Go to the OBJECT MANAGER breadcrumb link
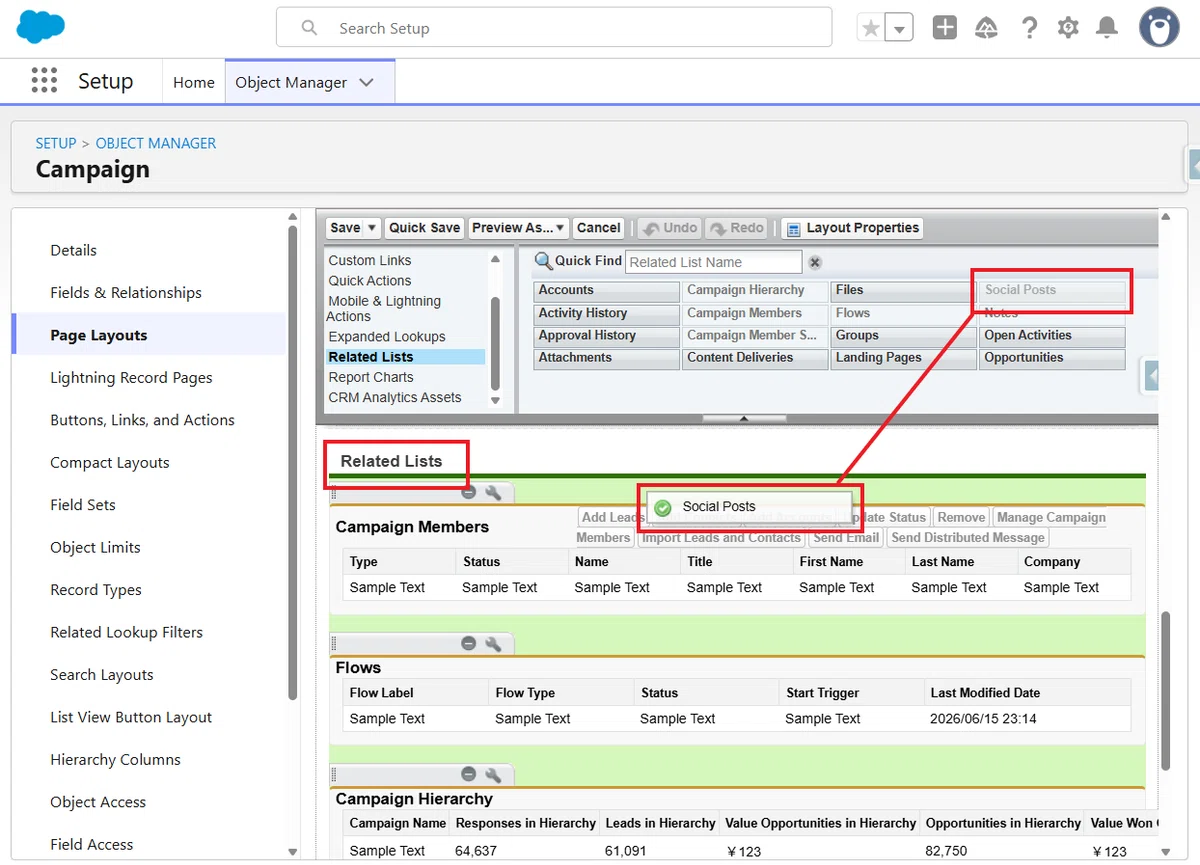1200x865 pixels. point(156,143)
